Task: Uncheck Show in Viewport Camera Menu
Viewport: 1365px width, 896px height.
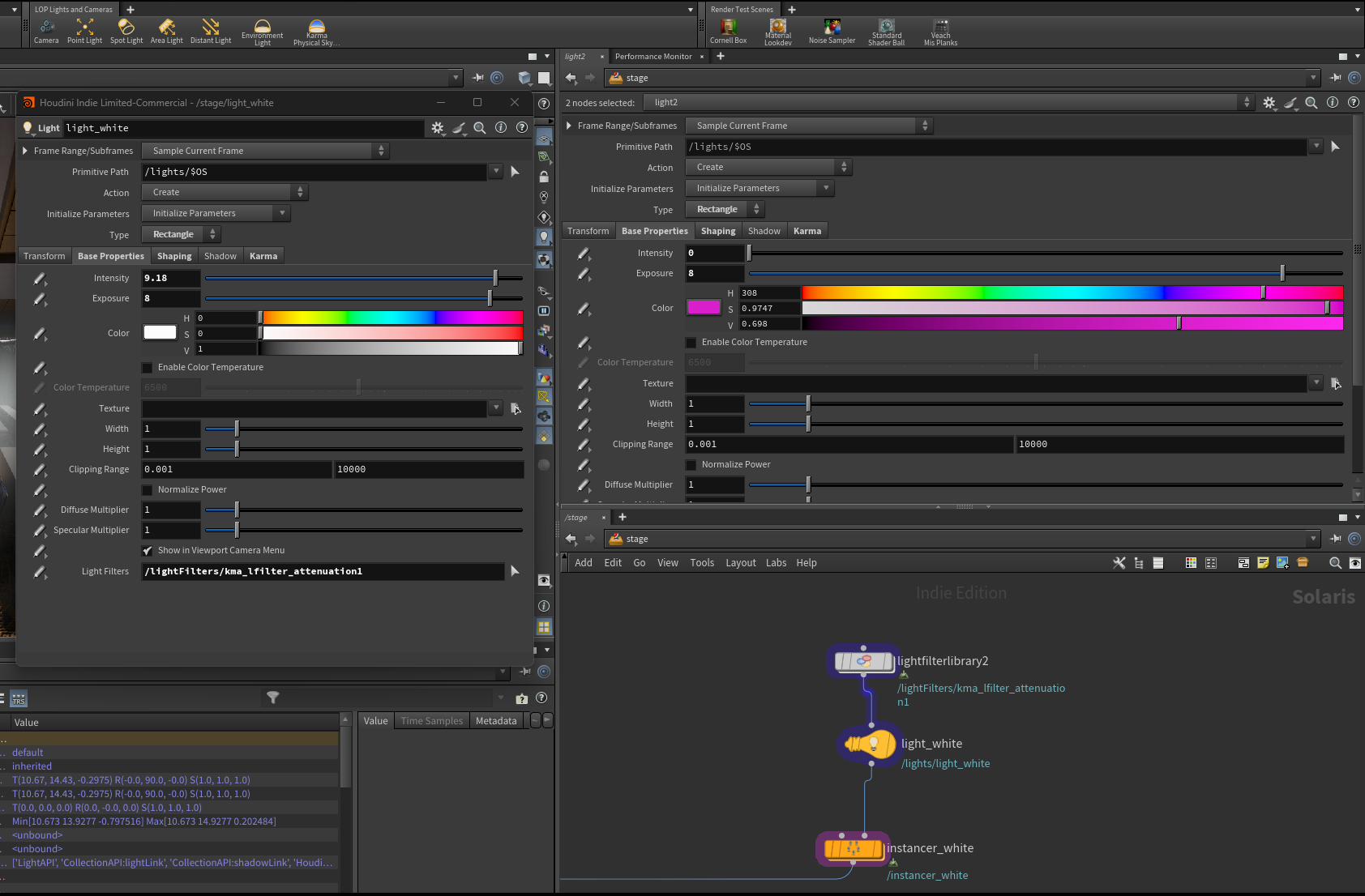Action: 148,551
